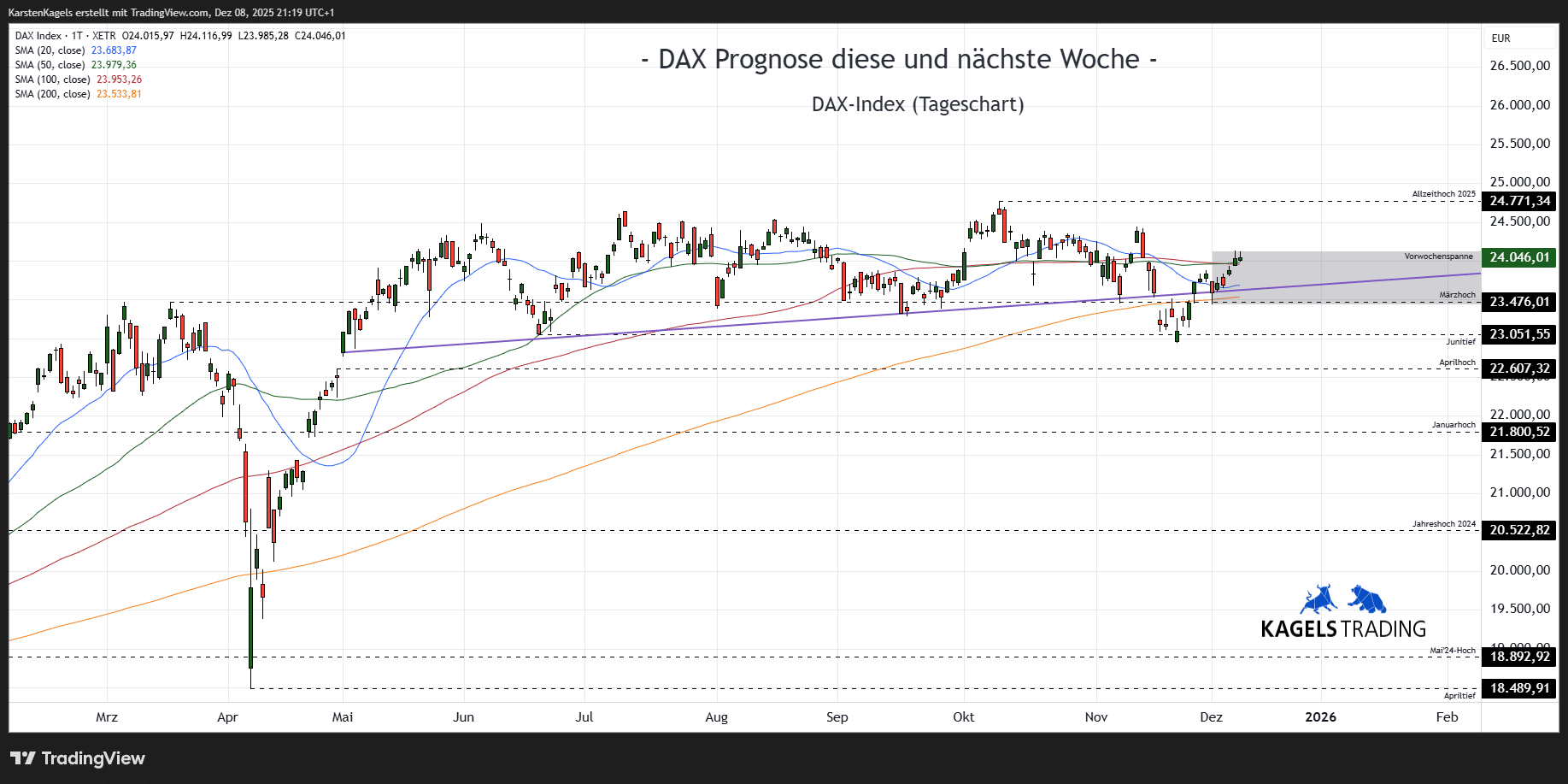Click the chart title DAX Prognose text
Image resolution: width=1568 pixels, height=784 pixels.
(x=899, y=60)
